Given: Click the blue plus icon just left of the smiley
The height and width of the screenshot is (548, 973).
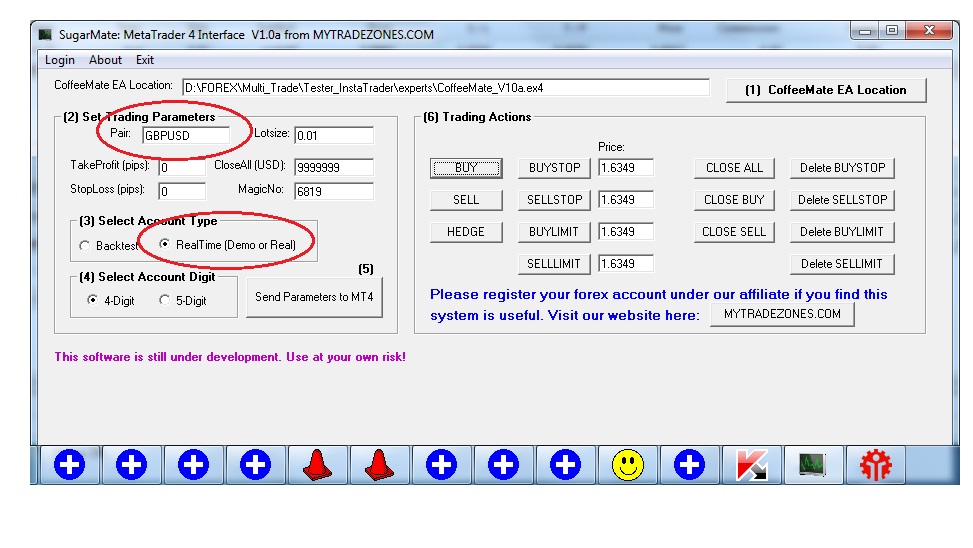Looking at the screenshot, I should (565, 465).
